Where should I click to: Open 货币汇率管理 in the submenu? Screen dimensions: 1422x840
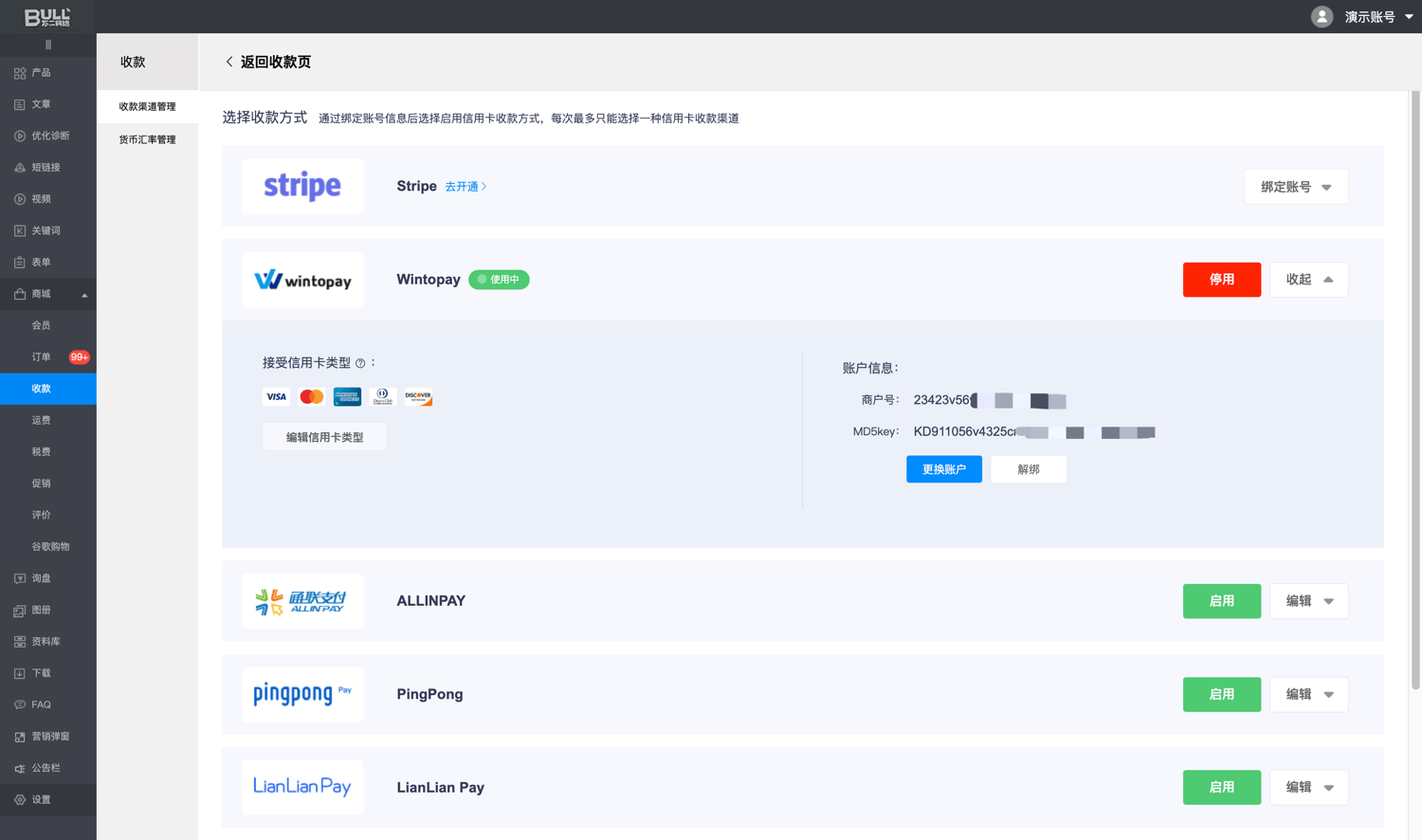[147, 139]
